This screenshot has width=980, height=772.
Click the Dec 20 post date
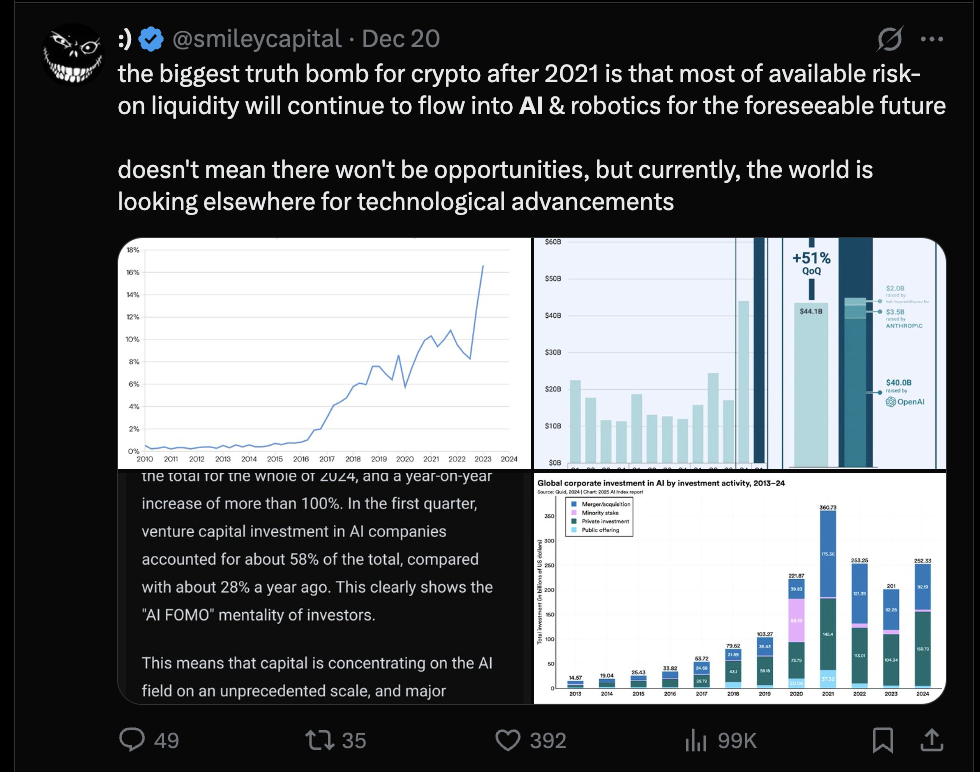(401, 39)
